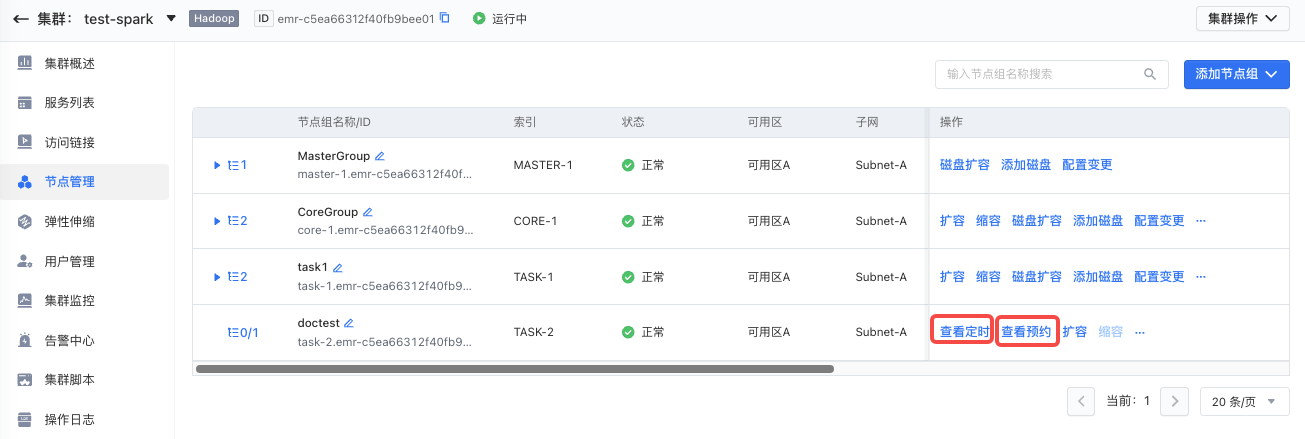Edit the MasterGroup name with pencil icon

(380, 156)
